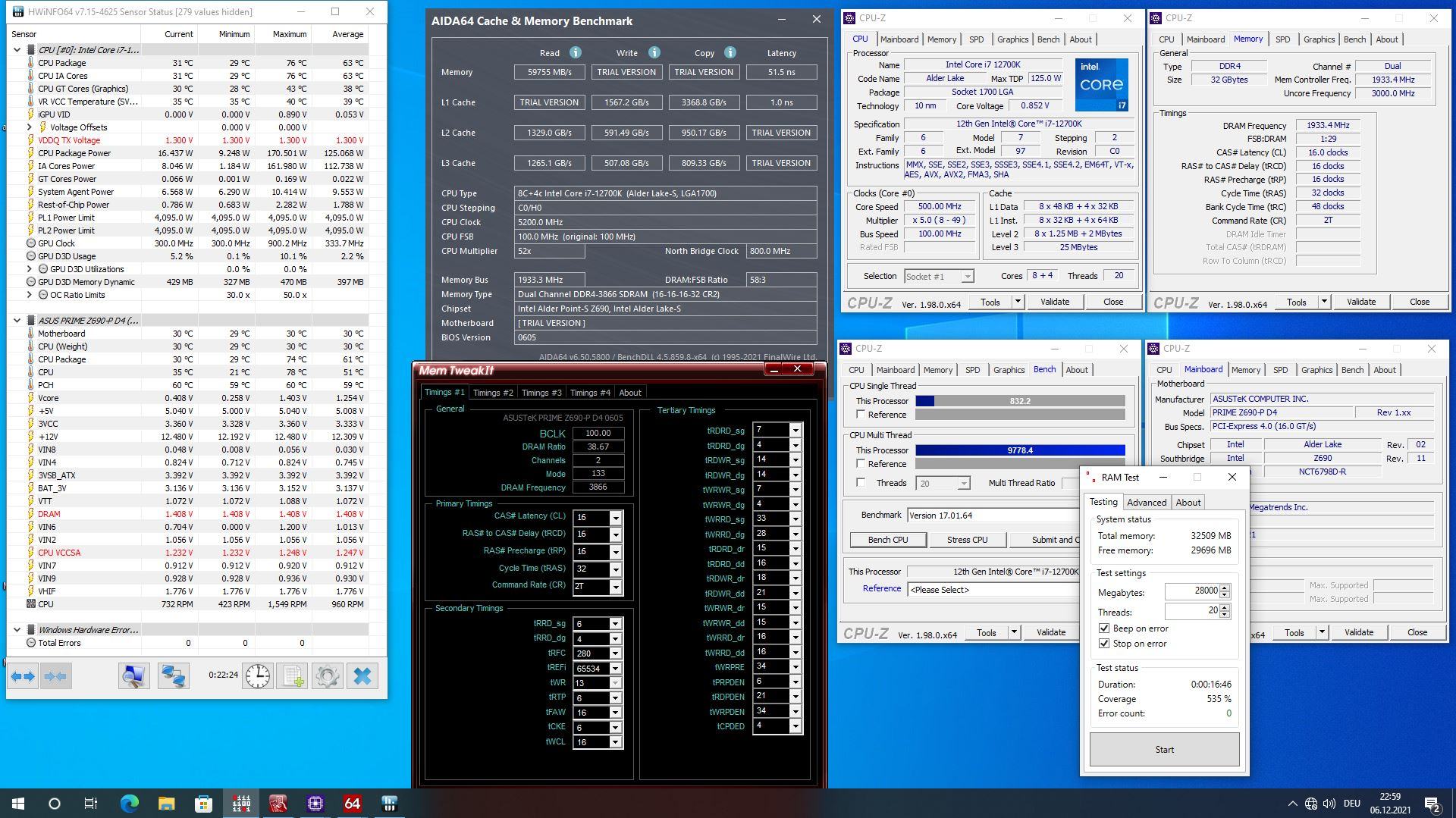Expand OC Ratio Limits row
Screen dimensions: 1456x818
[x=30, y=295]
